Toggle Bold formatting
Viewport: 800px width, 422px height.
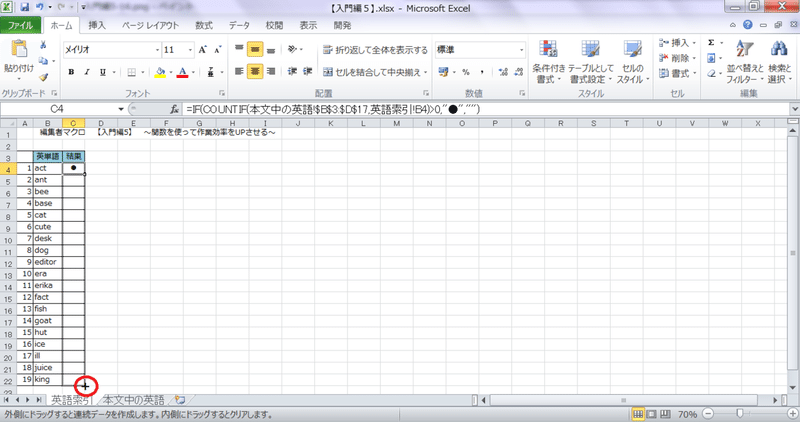pos(71,72)
